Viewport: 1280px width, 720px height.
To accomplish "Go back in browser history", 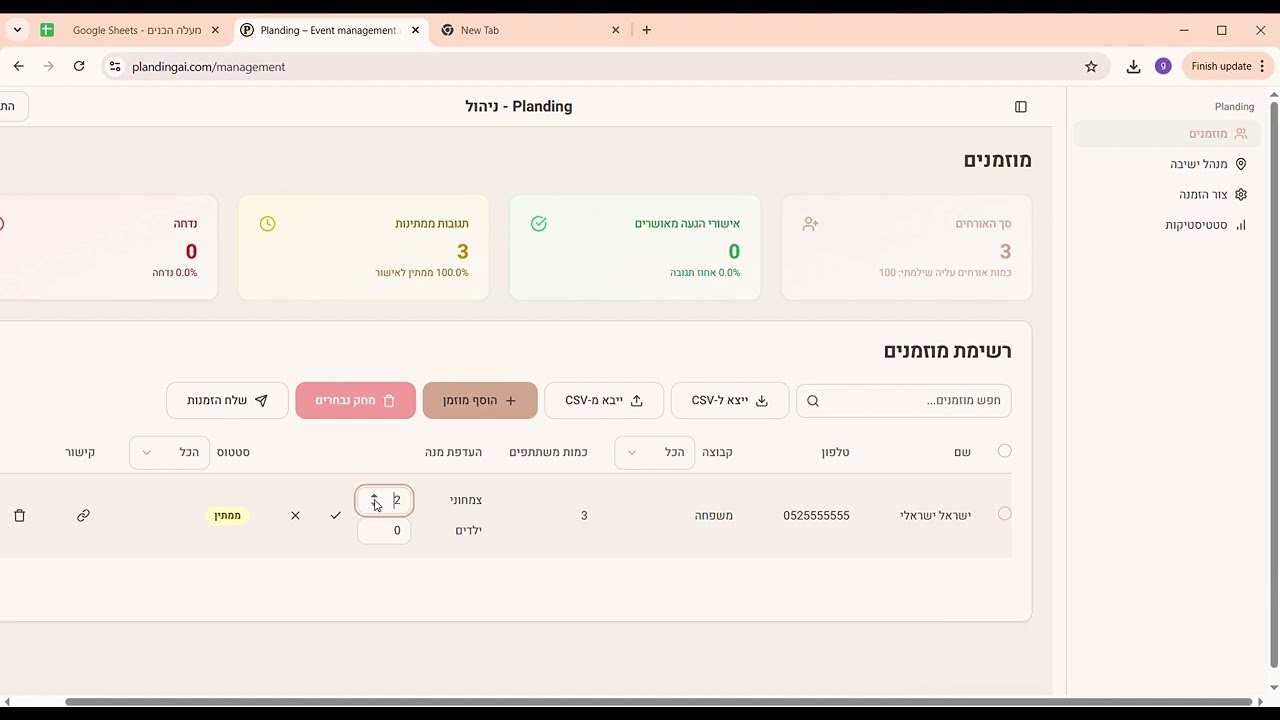I will tap(19, 66).
